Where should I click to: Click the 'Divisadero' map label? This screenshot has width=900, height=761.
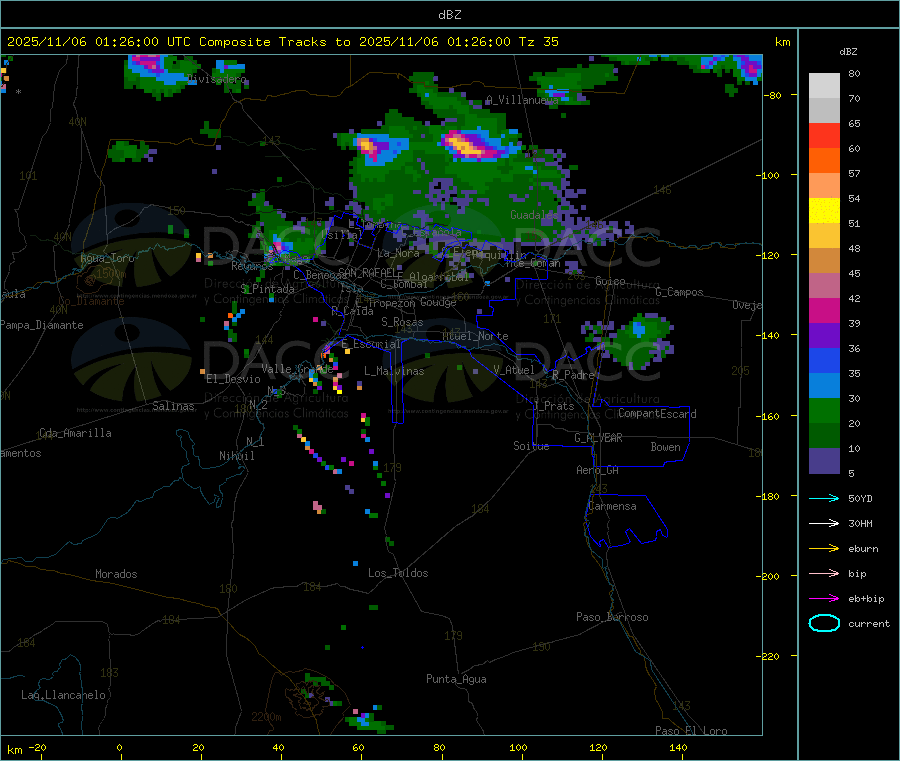tap(217, 79)
